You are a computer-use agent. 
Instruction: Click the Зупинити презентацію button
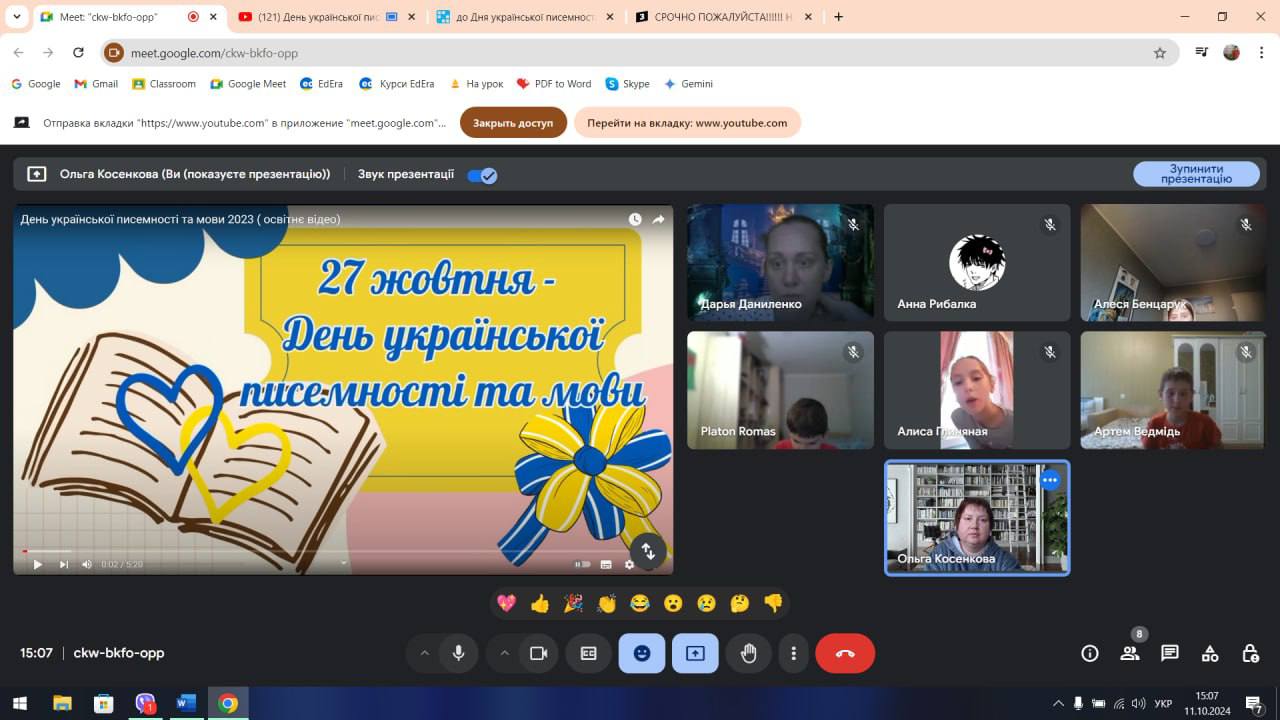coord(1196,174)
